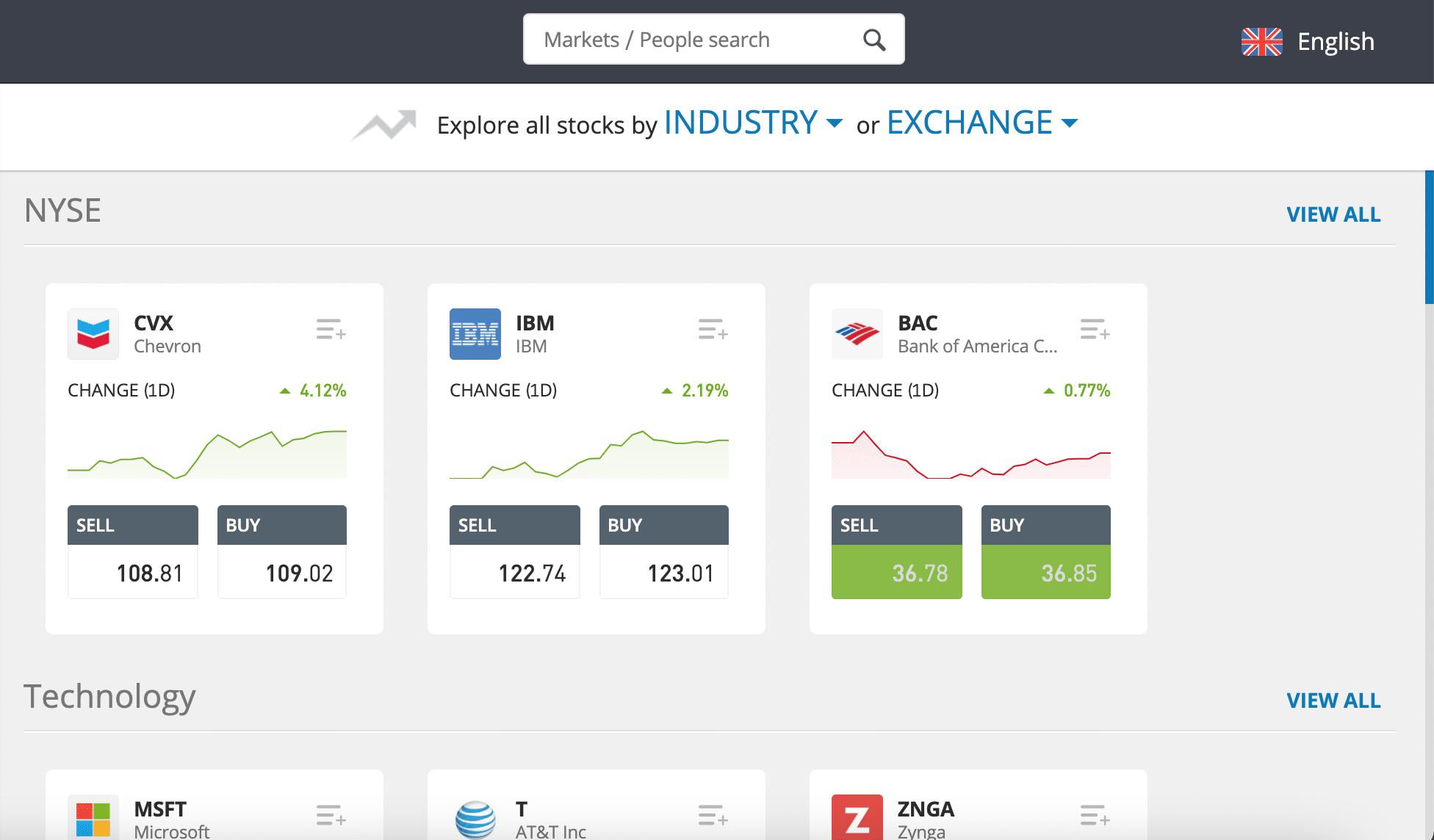This screenshot has height=840, width=1434.
Task: Click the search magnifier icon
Action: 873,40
